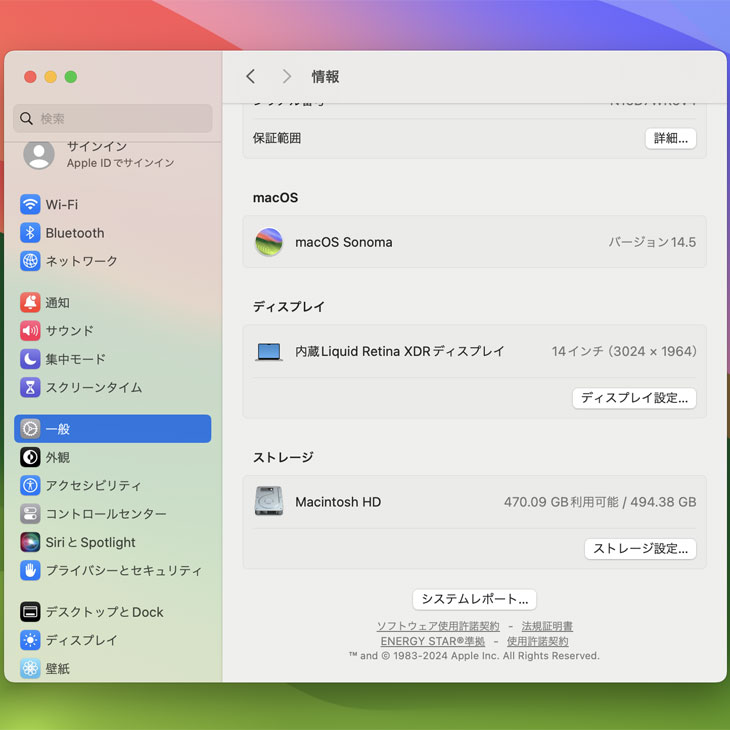Open the Bluetooth icon in sidebar
Viewport: 730px width, 730px height.
click(30, 233)
